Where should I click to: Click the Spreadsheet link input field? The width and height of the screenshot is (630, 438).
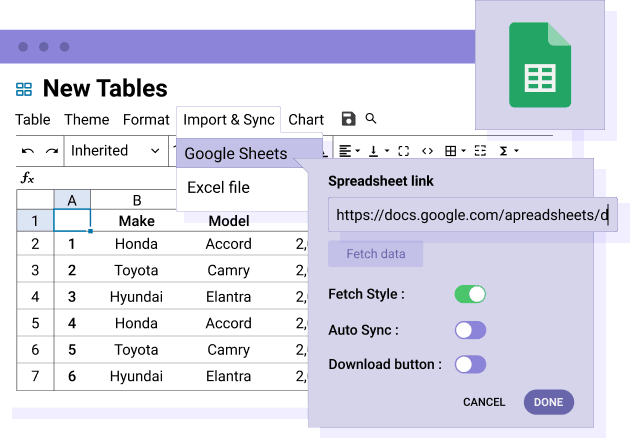(472, 214)
